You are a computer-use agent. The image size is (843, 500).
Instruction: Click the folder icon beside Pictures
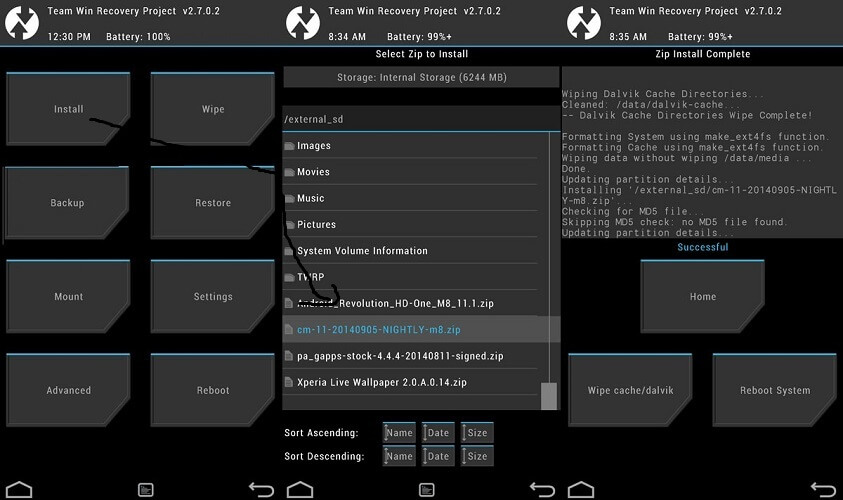click(289, 225)
